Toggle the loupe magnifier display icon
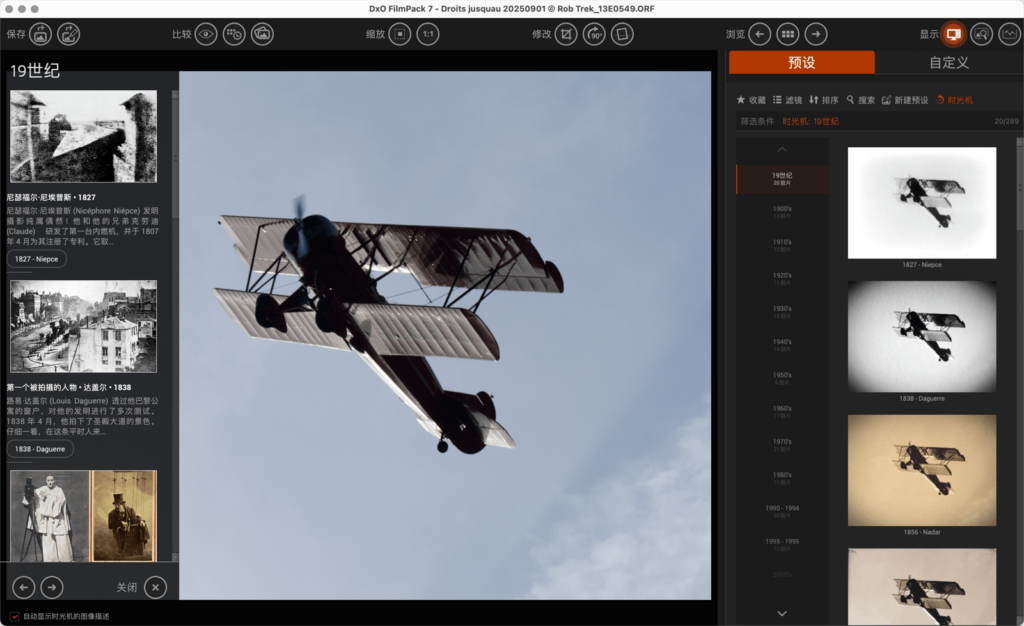Image resolution: width=1024 pixels, height=626 pixels. 982,34
